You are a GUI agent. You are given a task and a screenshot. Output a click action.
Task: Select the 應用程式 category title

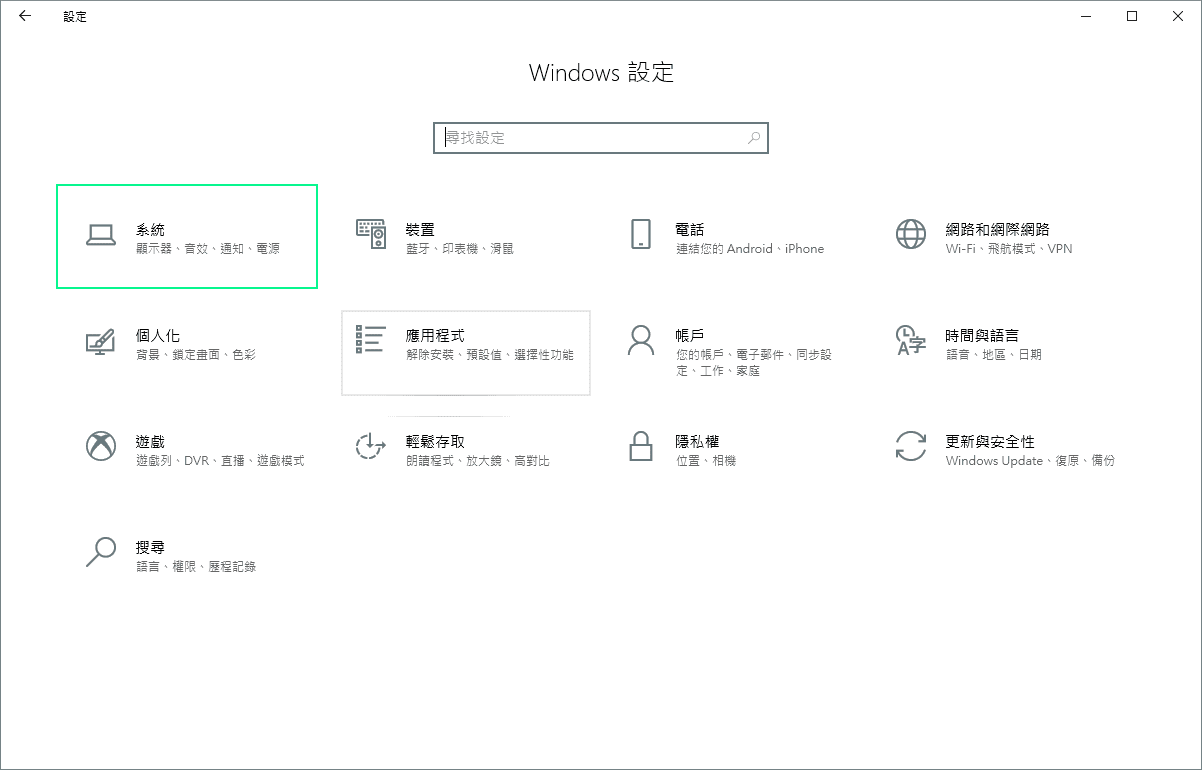[x=435, y=336]
